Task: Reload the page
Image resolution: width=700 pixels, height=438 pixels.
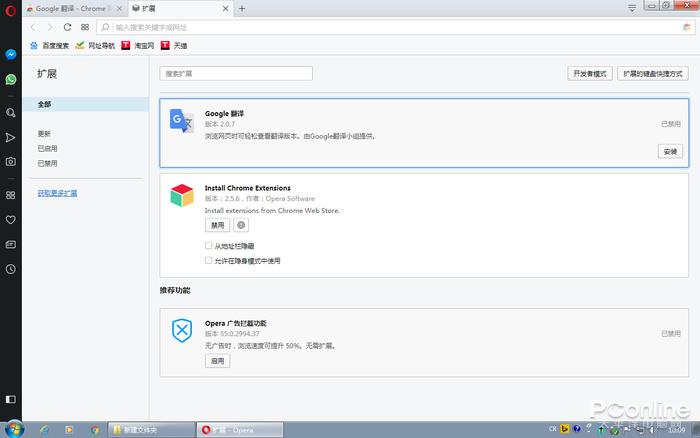Action: pos(67,27)
